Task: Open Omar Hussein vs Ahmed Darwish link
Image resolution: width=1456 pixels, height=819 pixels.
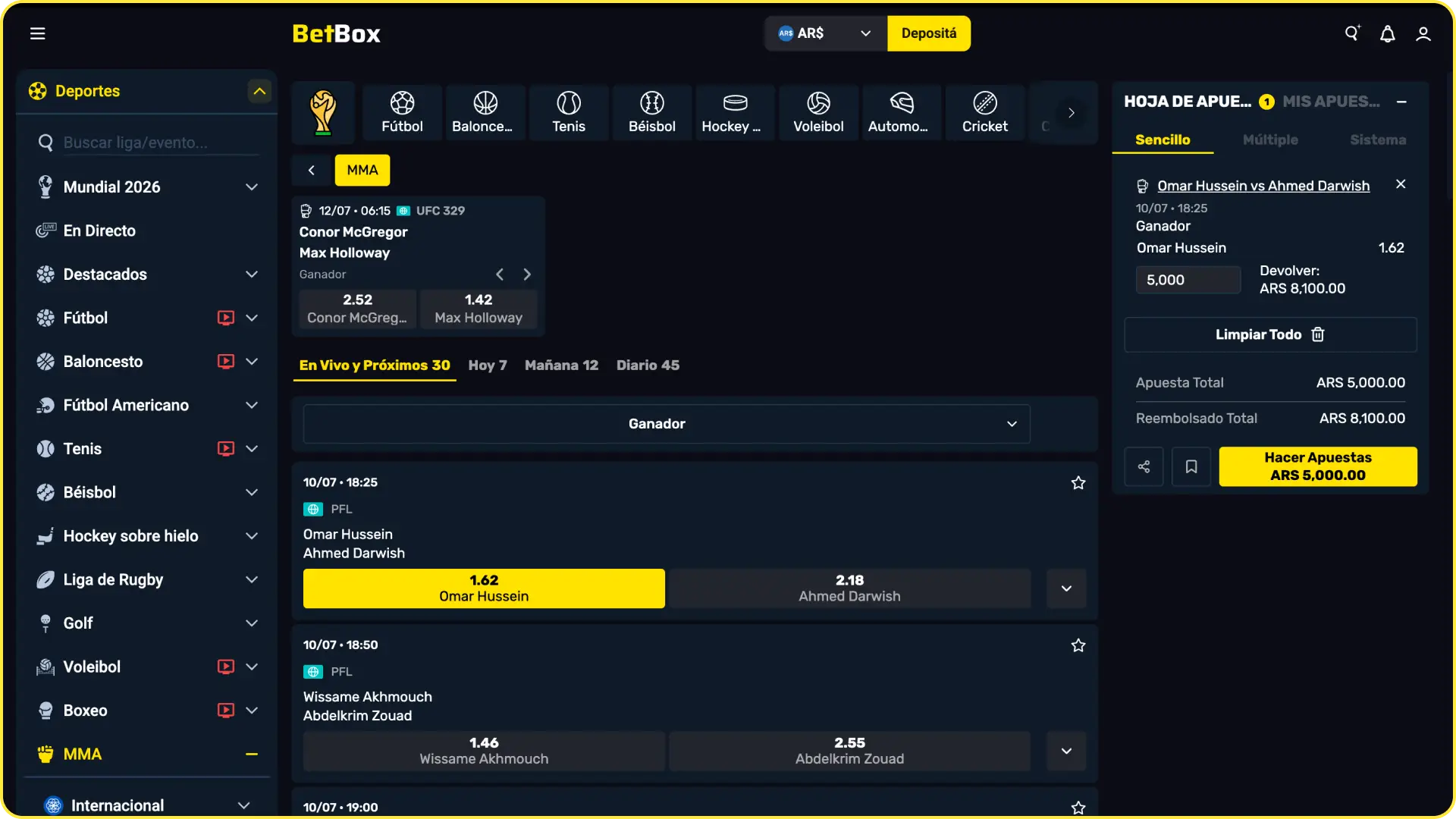Action: point(1263,186)
